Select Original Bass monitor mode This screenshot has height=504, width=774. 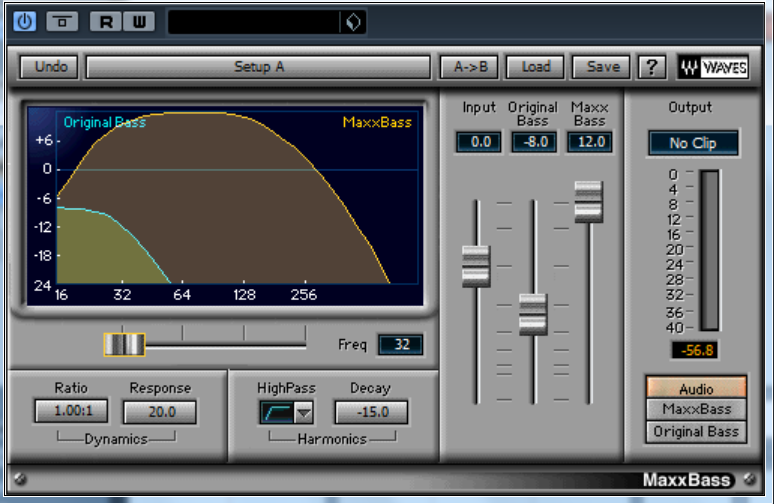coord(696,432)
